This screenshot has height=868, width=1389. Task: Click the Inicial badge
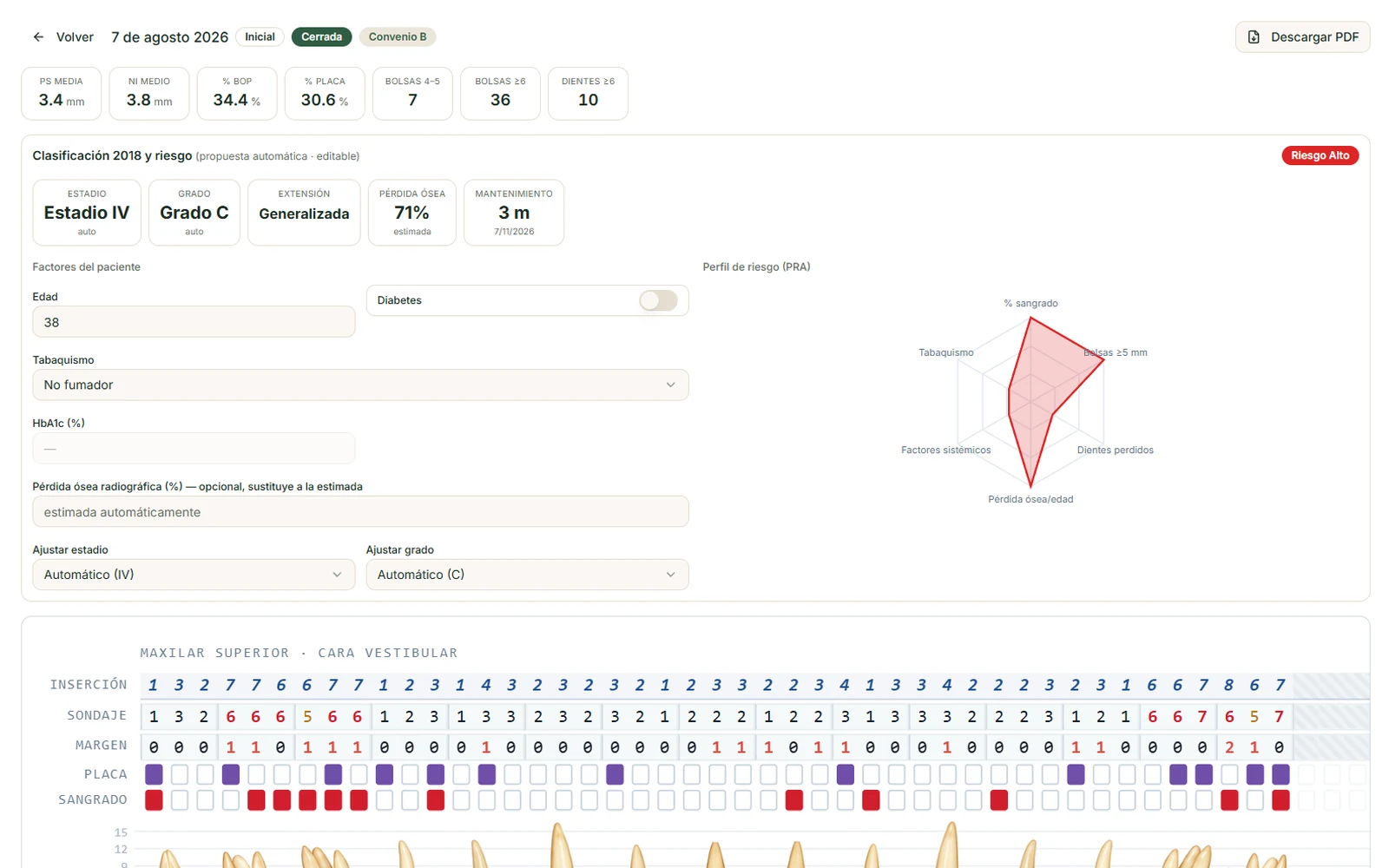pyautogui.click(x=260, y=36)
